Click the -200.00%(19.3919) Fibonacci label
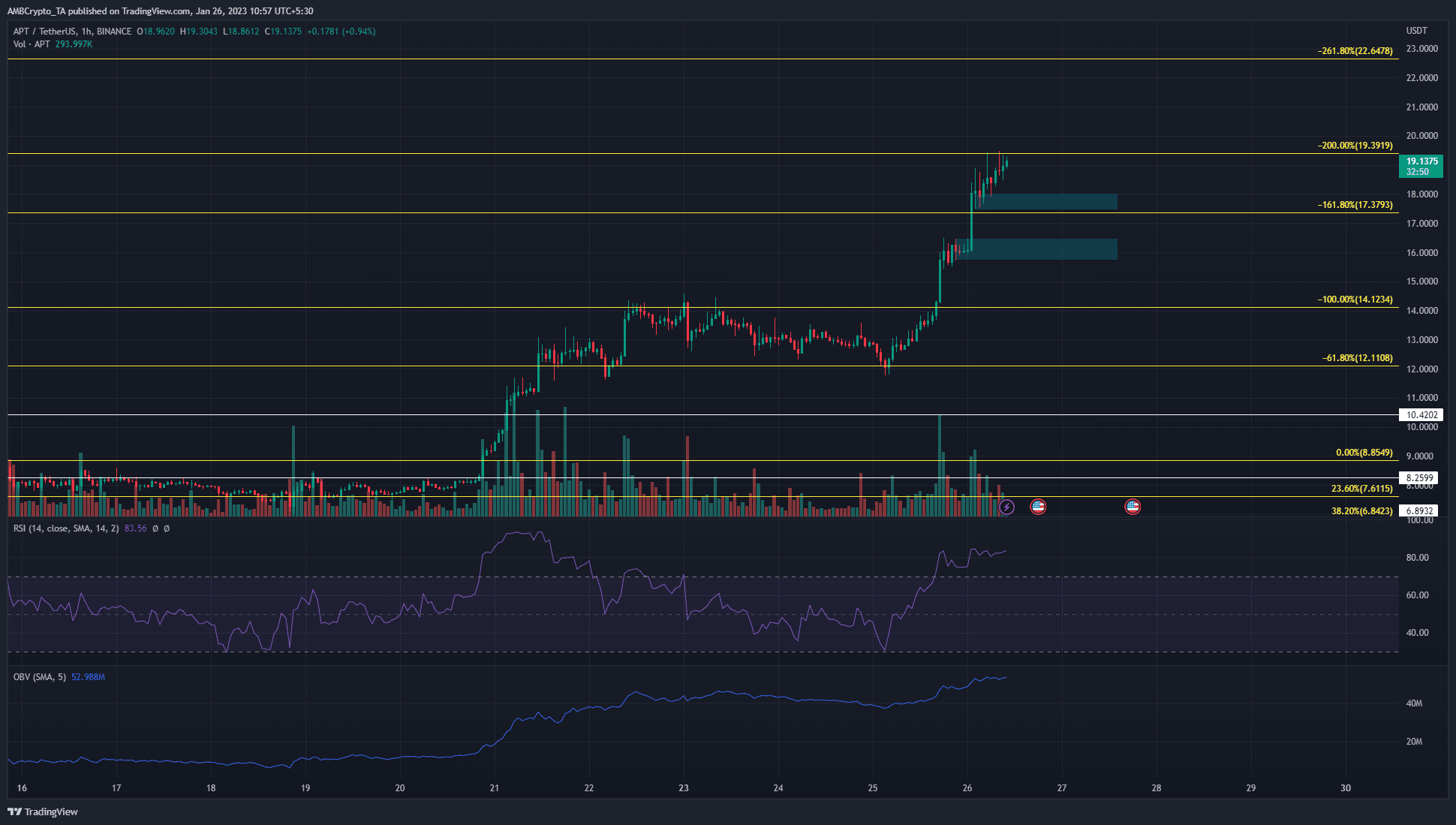This screenshot has height=825, width=1456. [1355, 146]
